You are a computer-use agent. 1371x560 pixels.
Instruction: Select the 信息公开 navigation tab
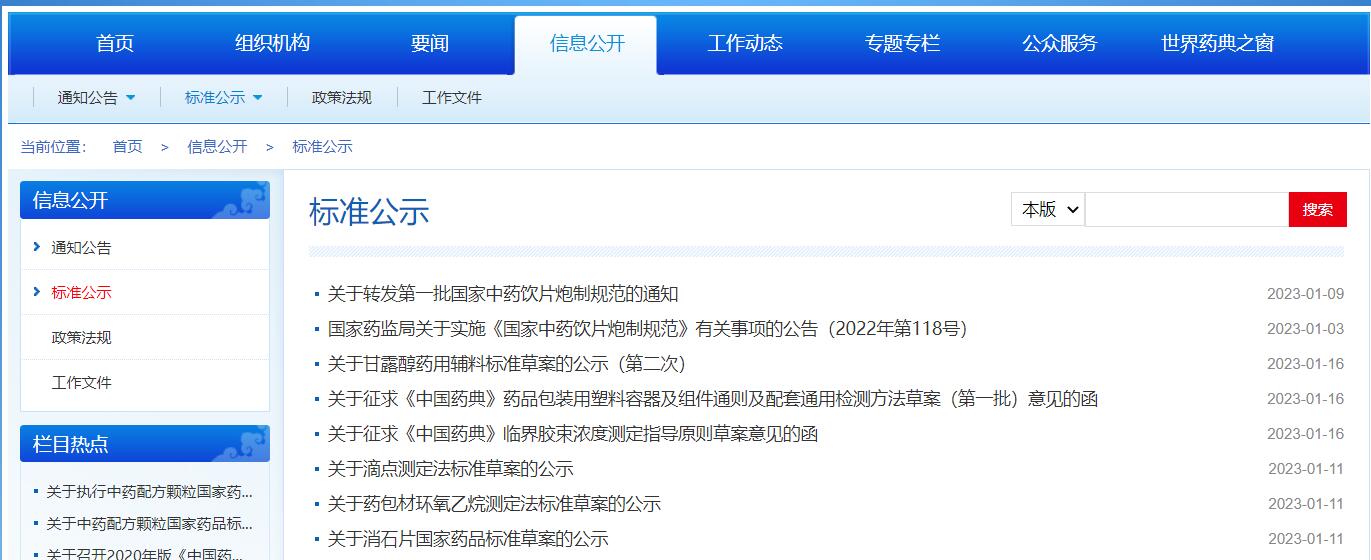click(587, 43)
